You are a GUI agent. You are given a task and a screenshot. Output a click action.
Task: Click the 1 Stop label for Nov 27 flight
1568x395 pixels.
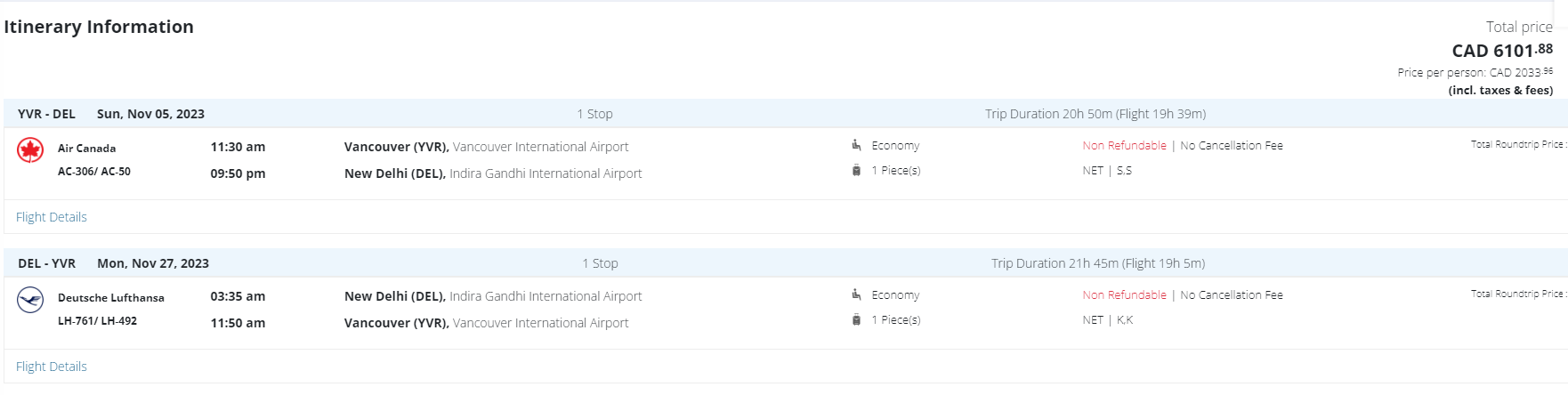[600, 263]
